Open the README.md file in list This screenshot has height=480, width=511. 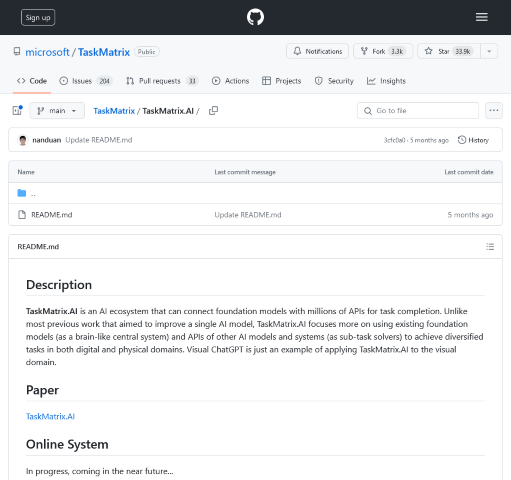tap(52, 215)
